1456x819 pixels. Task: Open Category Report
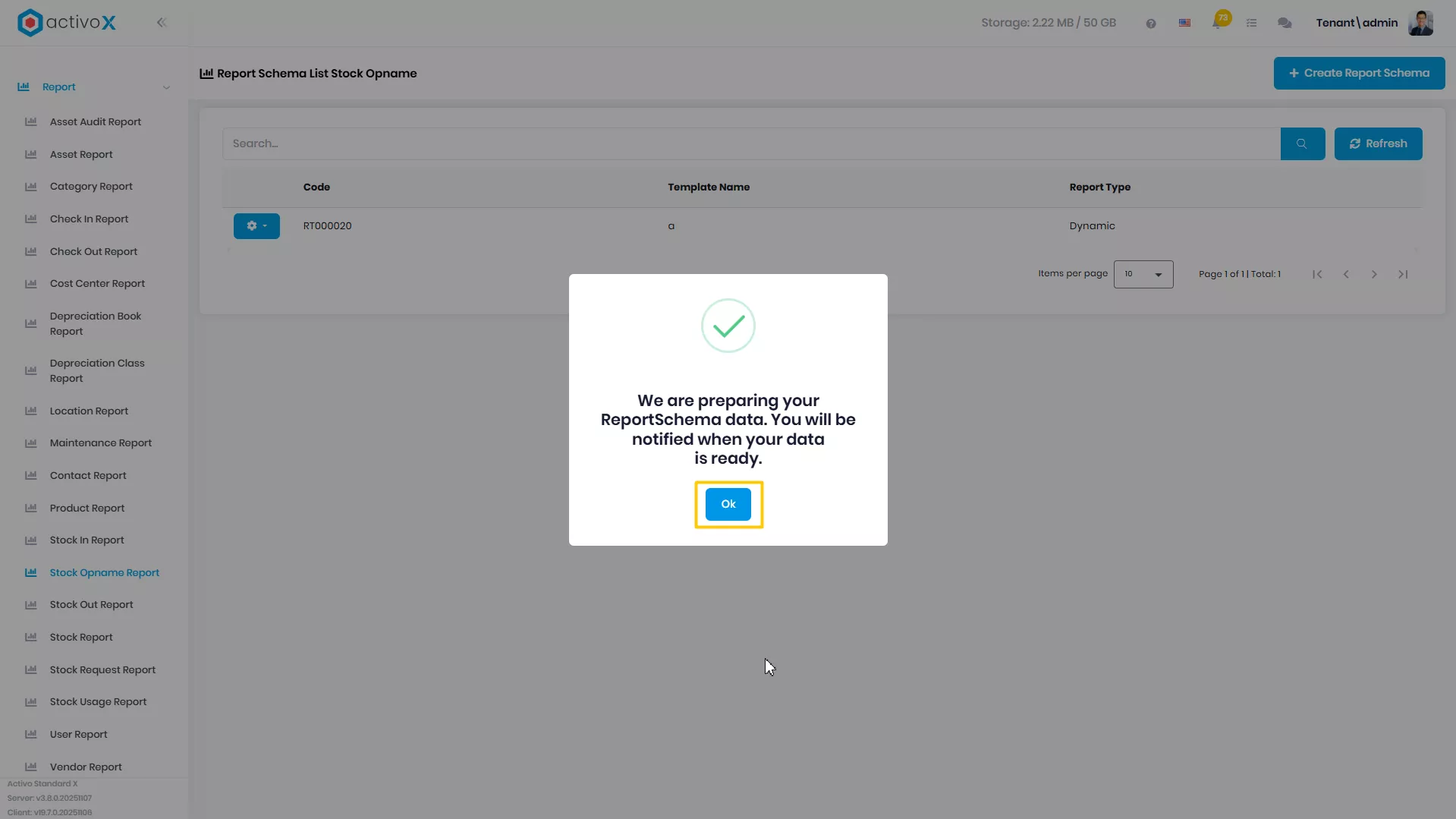point(91,187)
